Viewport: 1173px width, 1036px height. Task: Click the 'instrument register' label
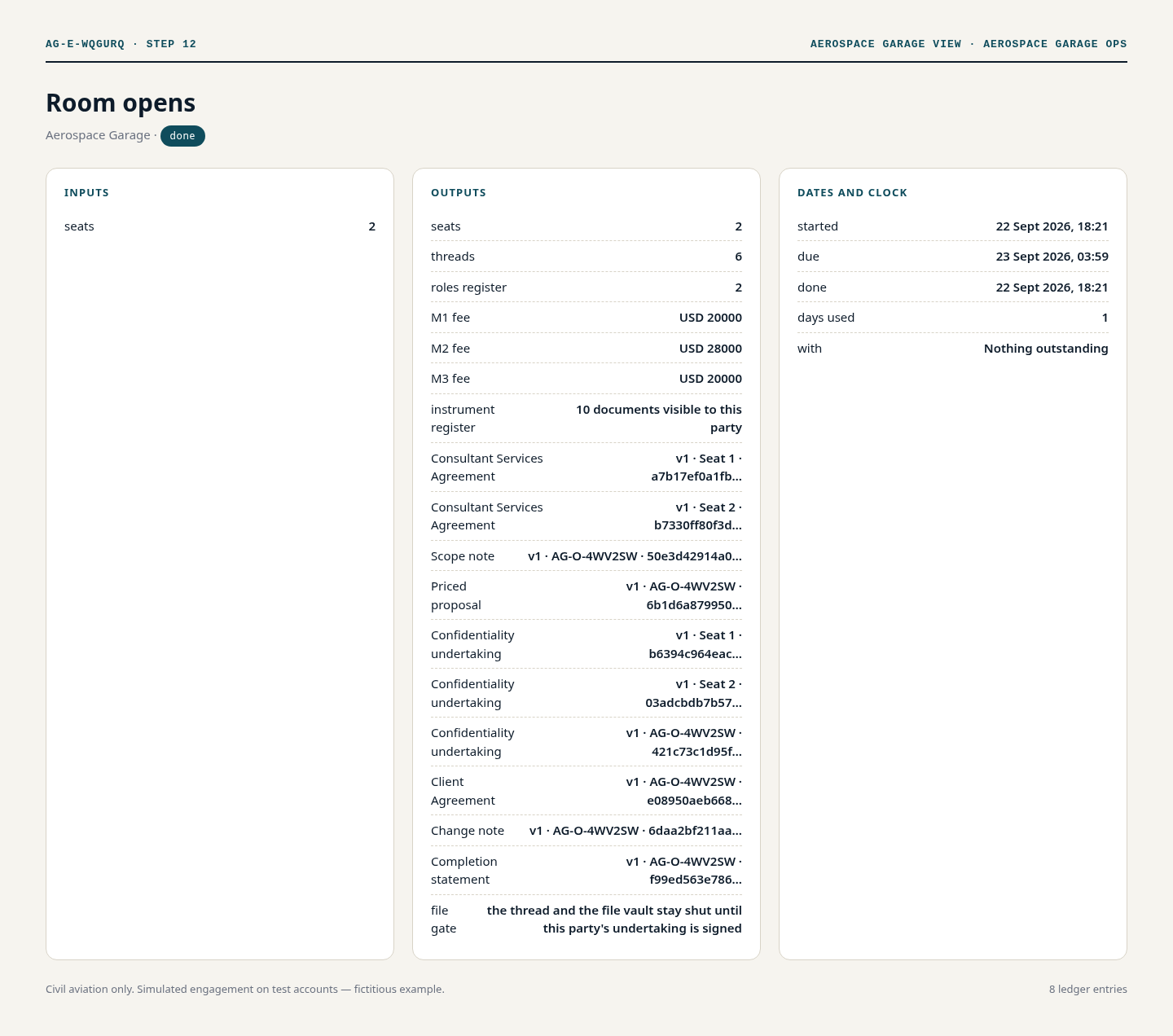[x=463, y=419]
